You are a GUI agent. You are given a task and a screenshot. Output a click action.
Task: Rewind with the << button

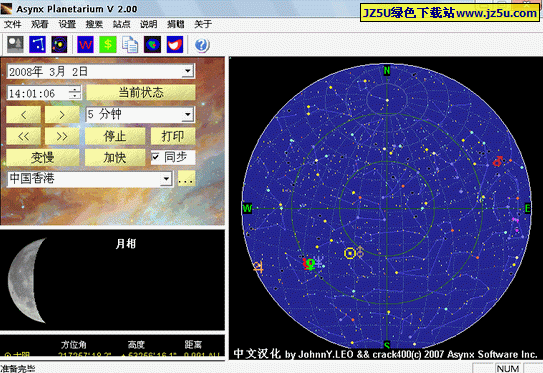(x=24, y=136)
